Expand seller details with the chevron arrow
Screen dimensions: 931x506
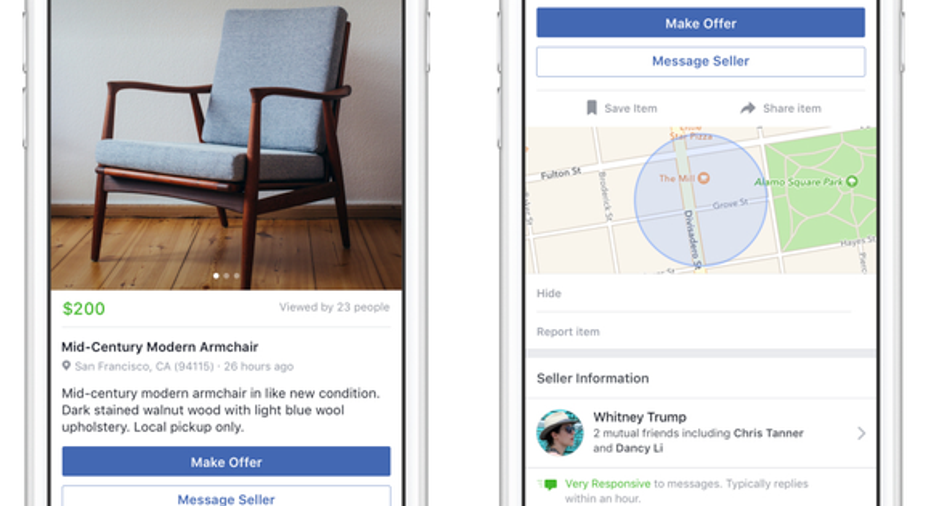861,434
